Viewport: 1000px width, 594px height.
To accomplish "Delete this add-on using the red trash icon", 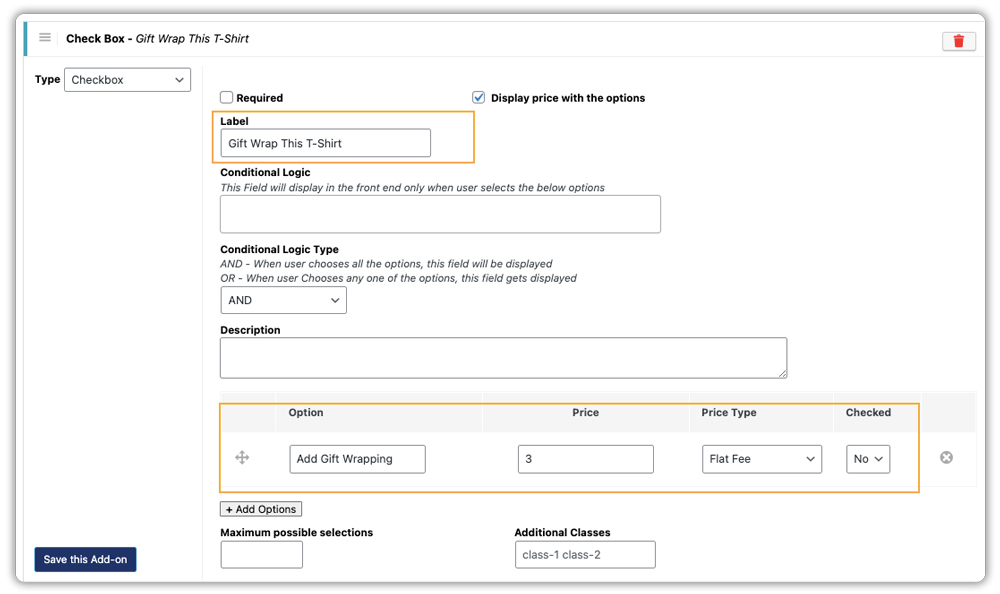I will click(x=958, y=41).
